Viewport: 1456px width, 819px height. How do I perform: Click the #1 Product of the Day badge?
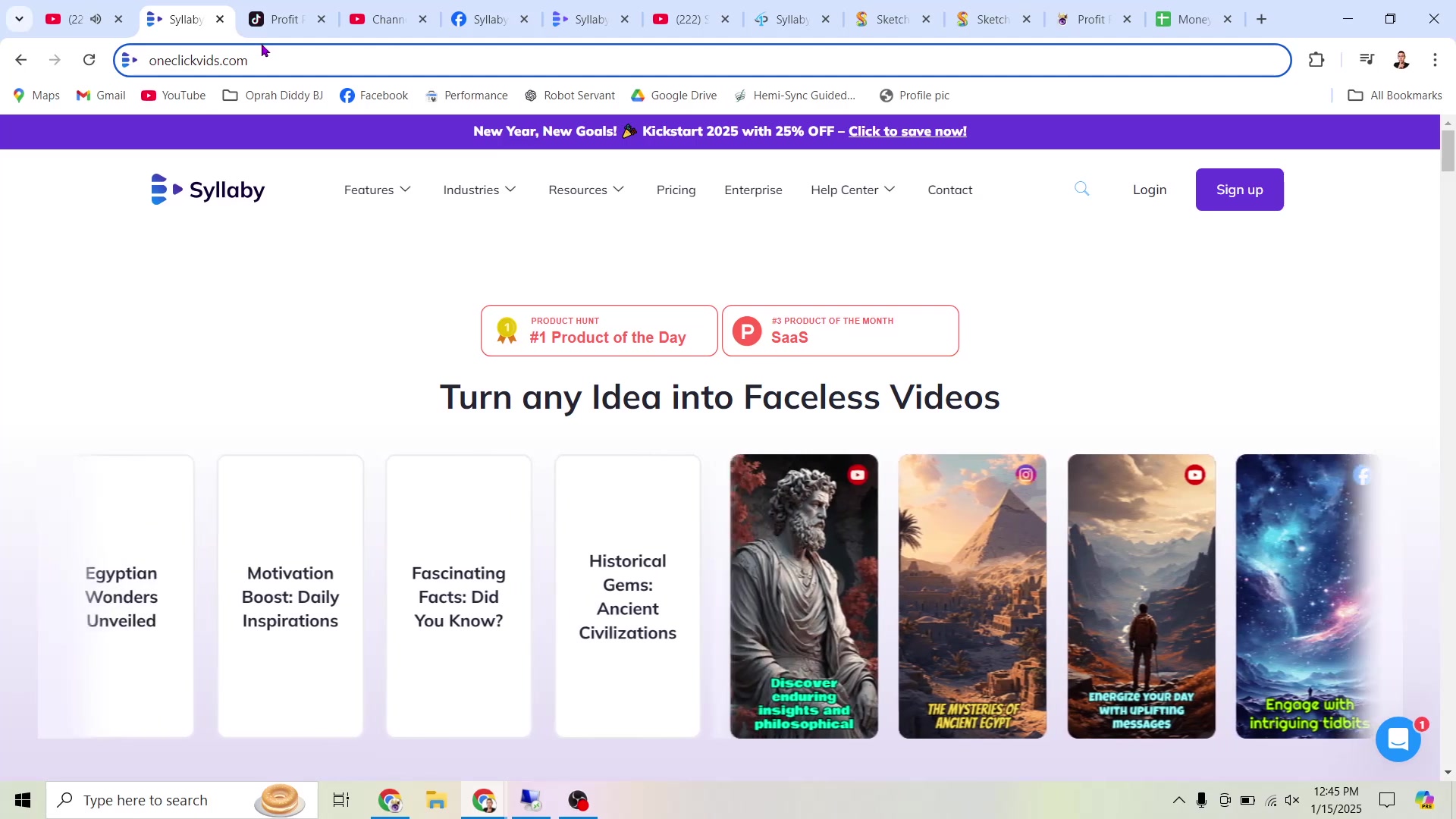[x=599, y=331]
